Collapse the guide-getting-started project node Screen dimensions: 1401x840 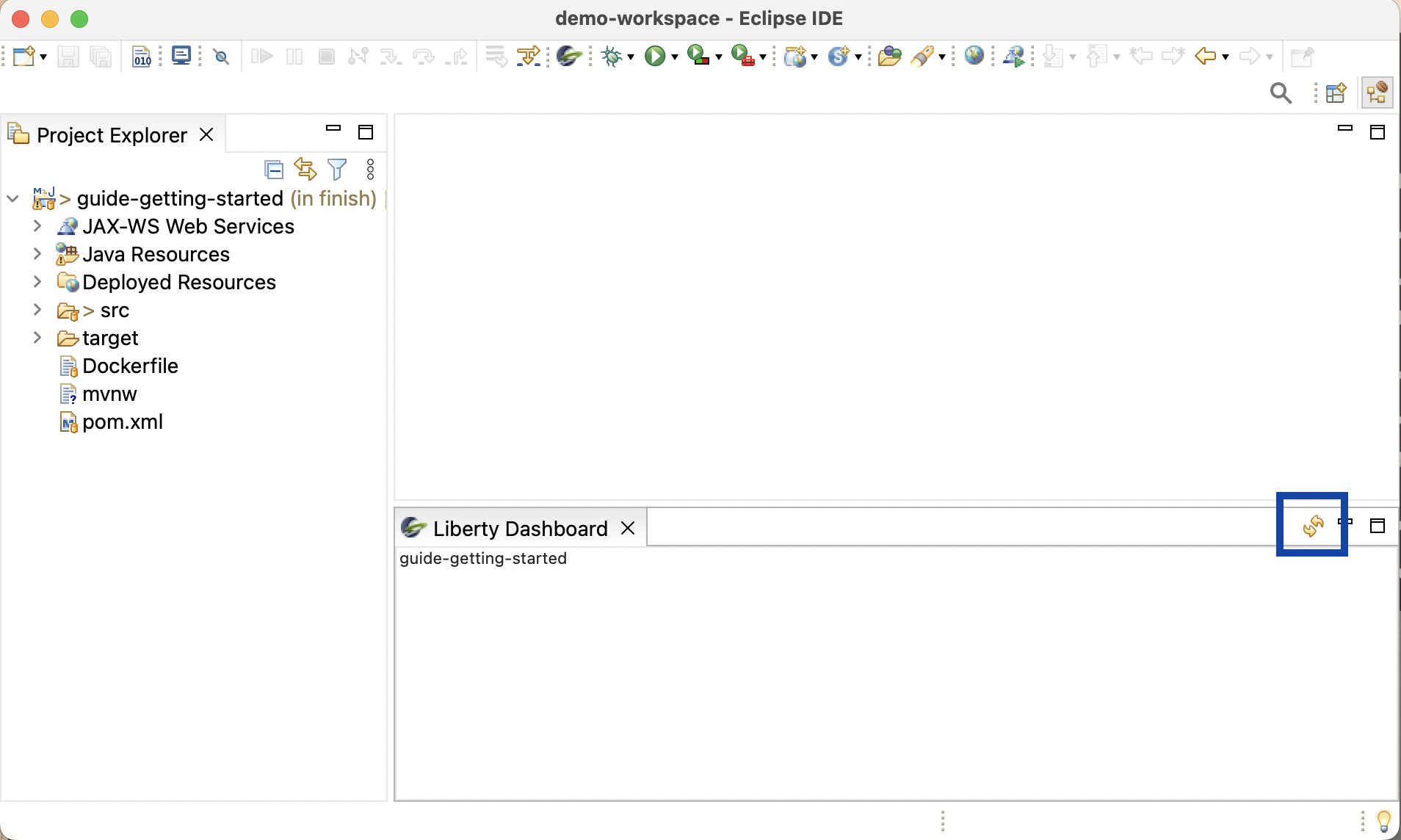[x=12, y=198]
